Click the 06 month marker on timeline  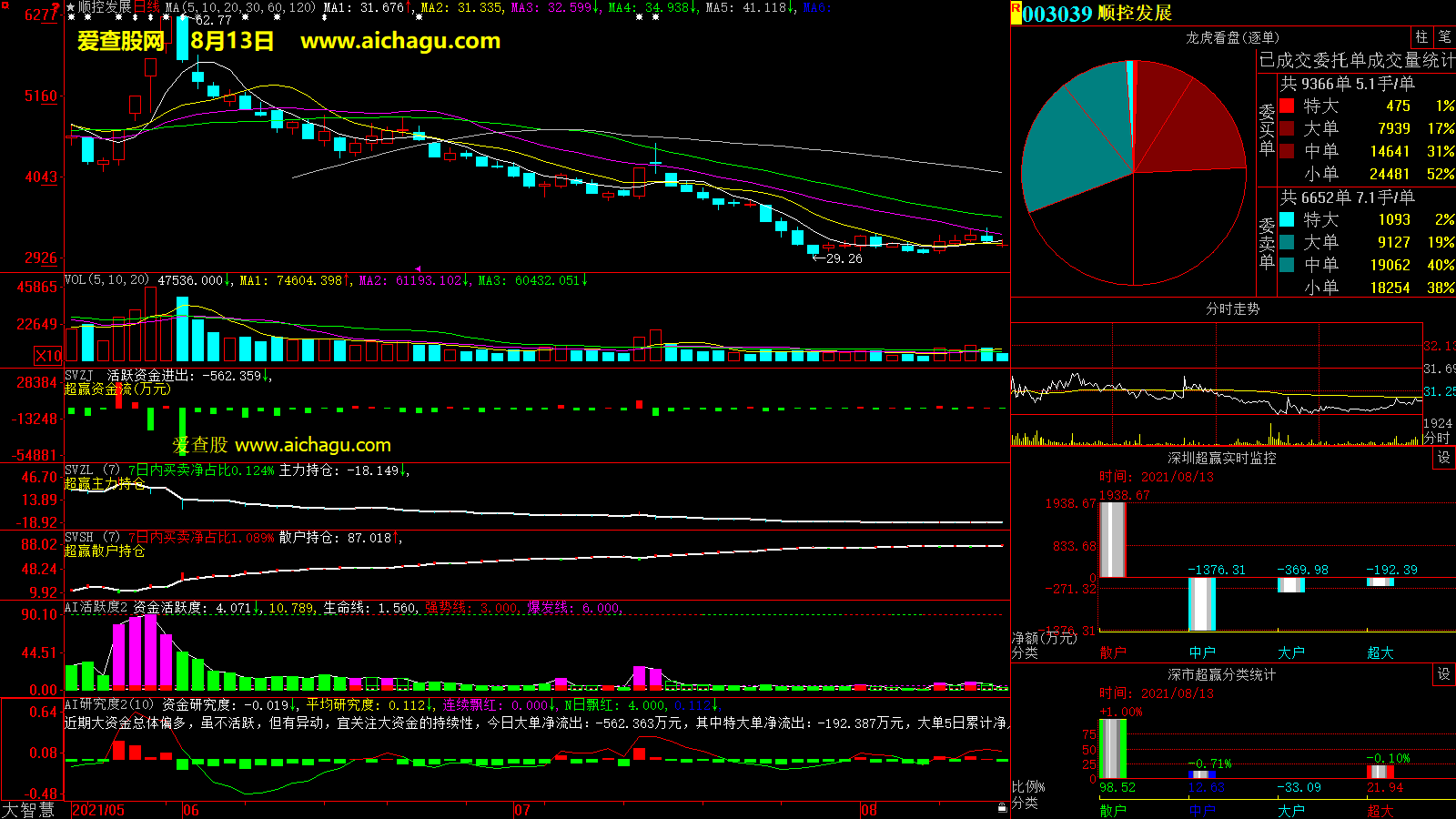190,810
